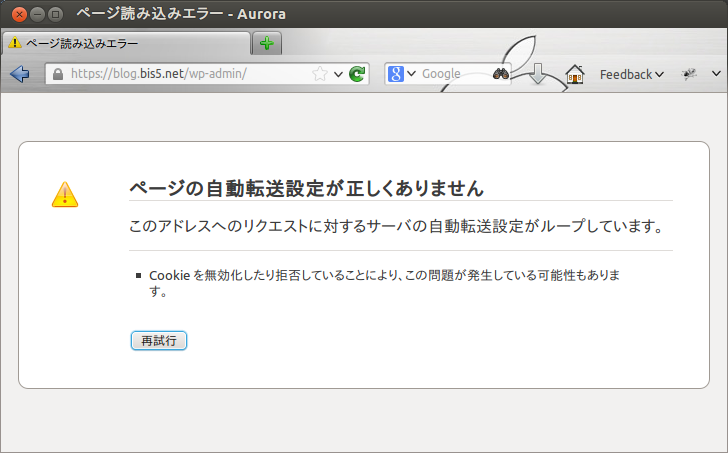Click the 再試行 retry button
Viewport: 728px width, 453px height.
click(x=159, y=341)
